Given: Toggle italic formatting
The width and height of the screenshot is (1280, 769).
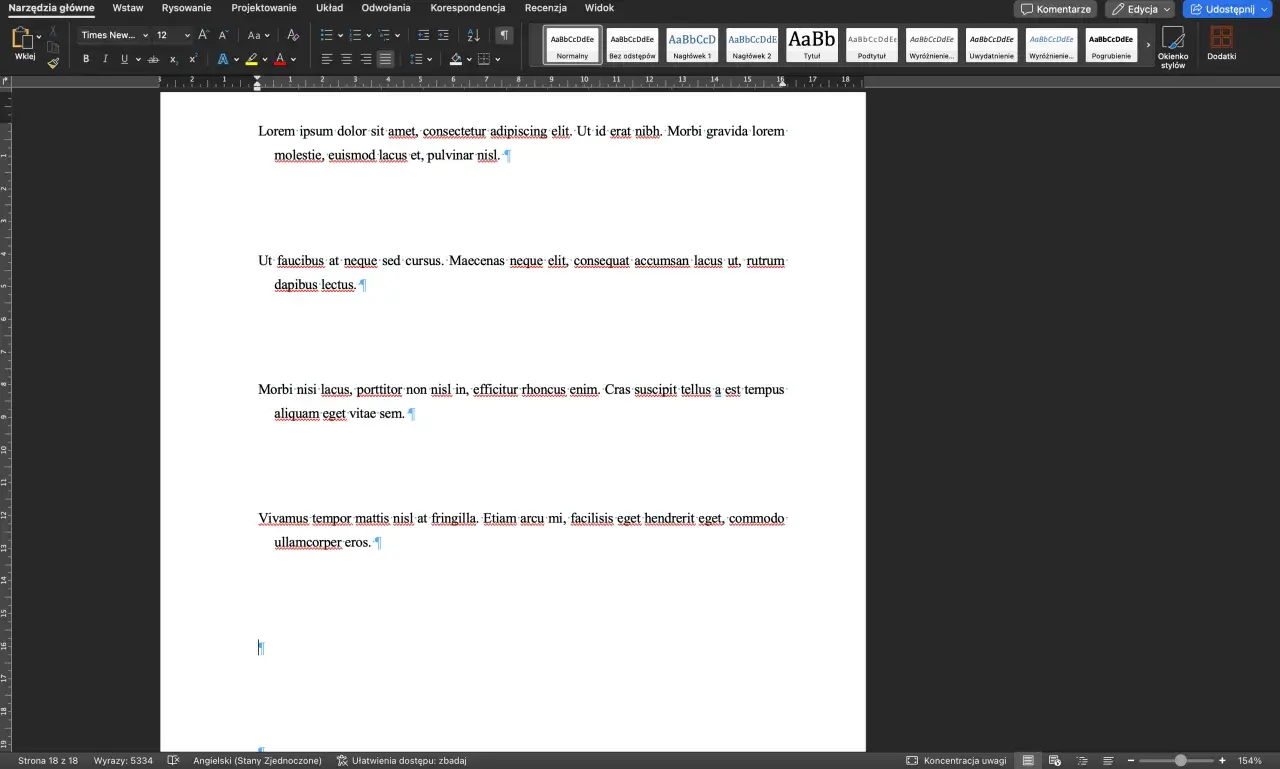Looking at the screenshot, I should click(105, 60).
